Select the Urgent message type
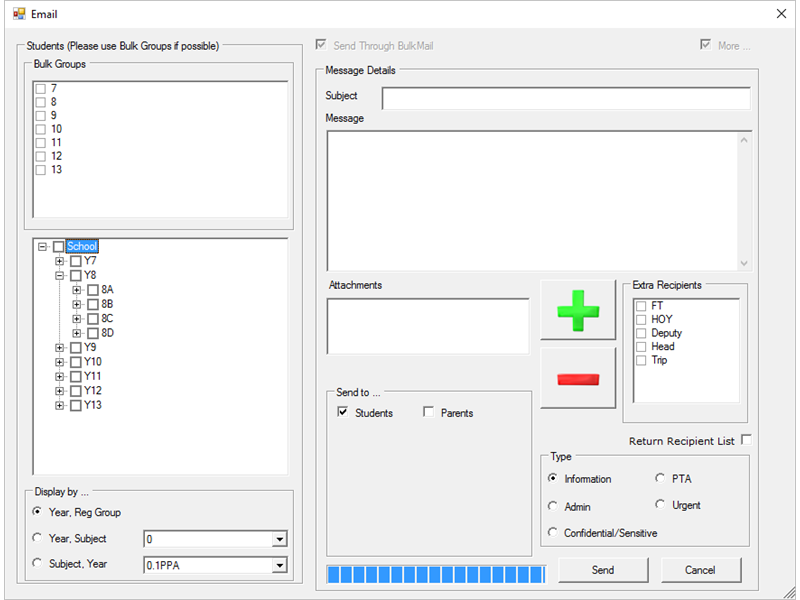The height and width of the screenshot is (600, 800). point(660,505)
